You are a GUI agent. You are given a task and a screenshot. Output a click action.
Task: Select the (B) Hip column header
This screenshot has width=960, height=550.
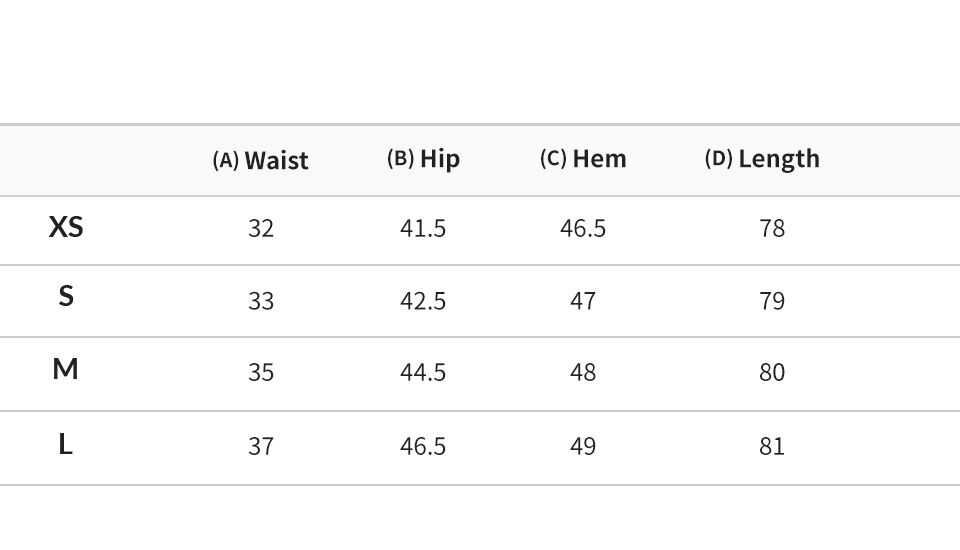point(423,159)
